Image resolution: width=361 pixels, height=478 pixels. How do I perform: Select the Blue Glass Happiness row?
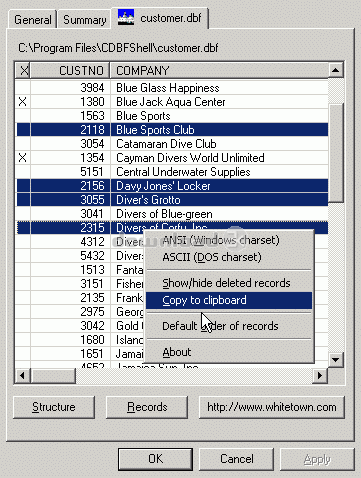172,88
